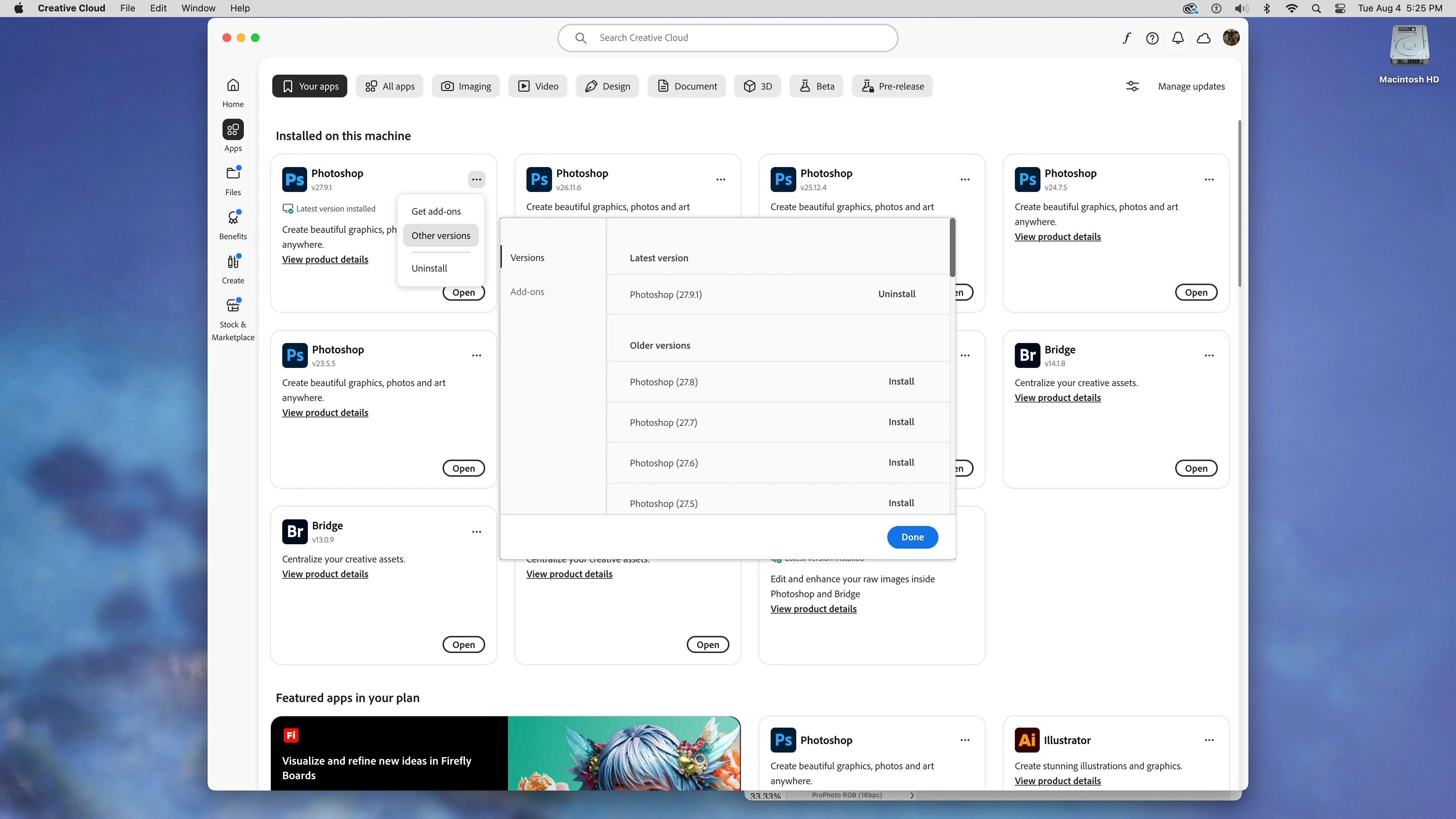The width and height of the screenshot is (1456, 819).
Task: Go to Home in the sidebar
Action: pyautogui.click(x=233, y=93)
